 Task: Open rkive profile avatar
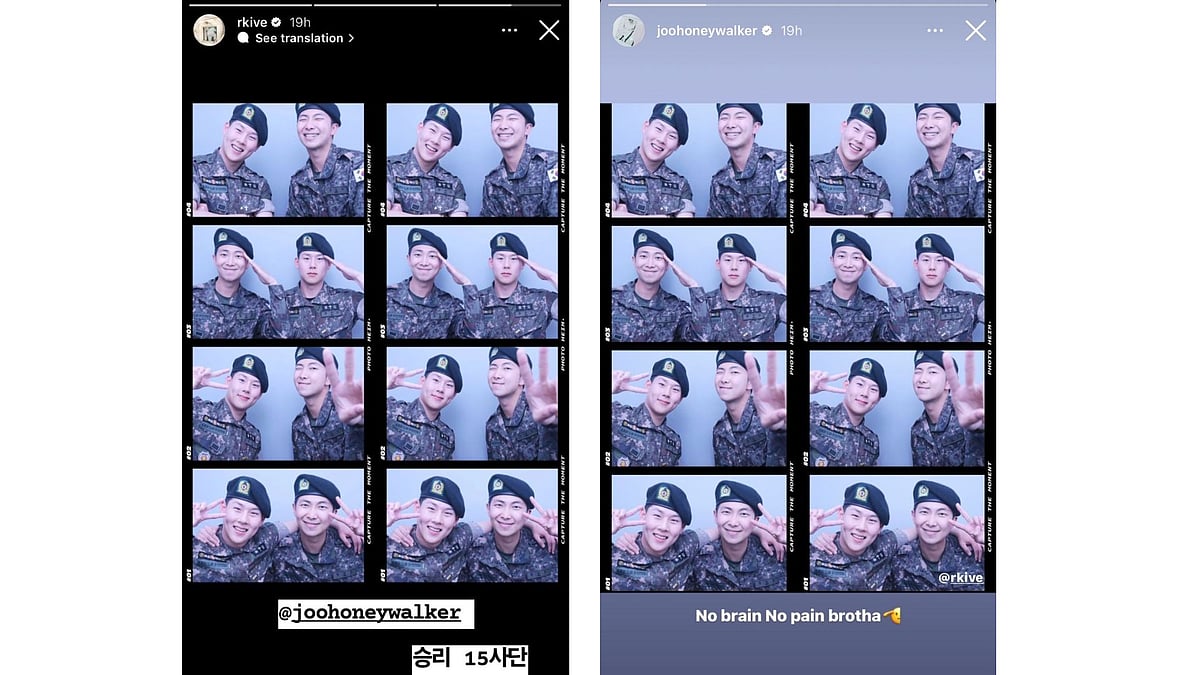pos(209,30)
